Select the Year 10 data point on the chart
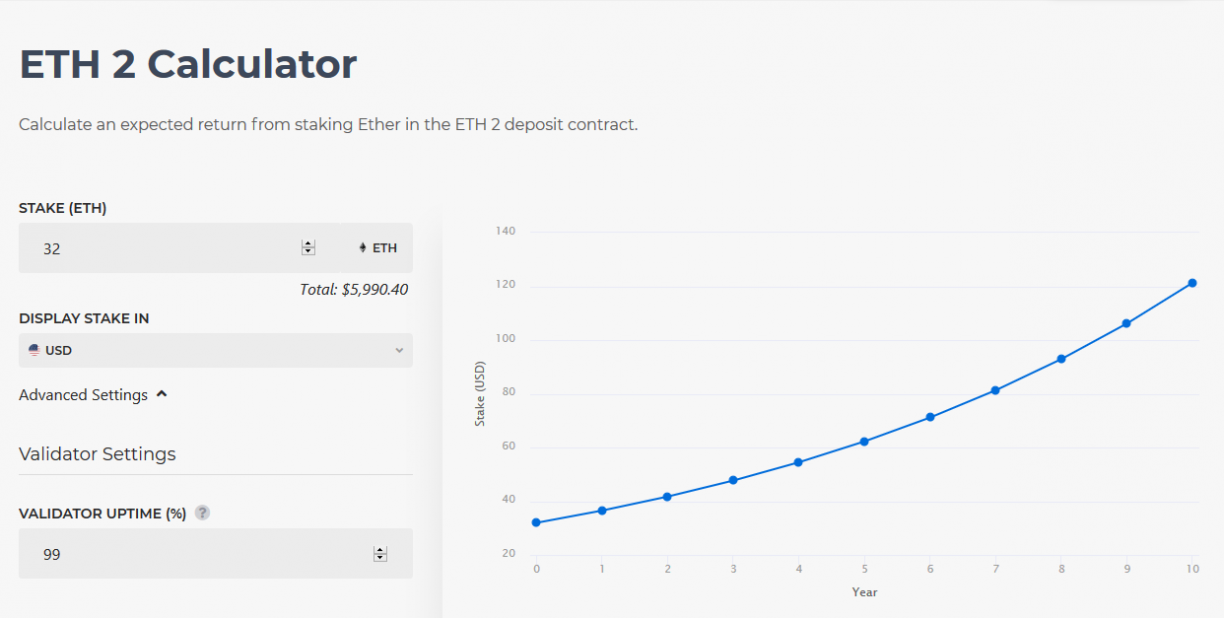 tap(1192, 283)
